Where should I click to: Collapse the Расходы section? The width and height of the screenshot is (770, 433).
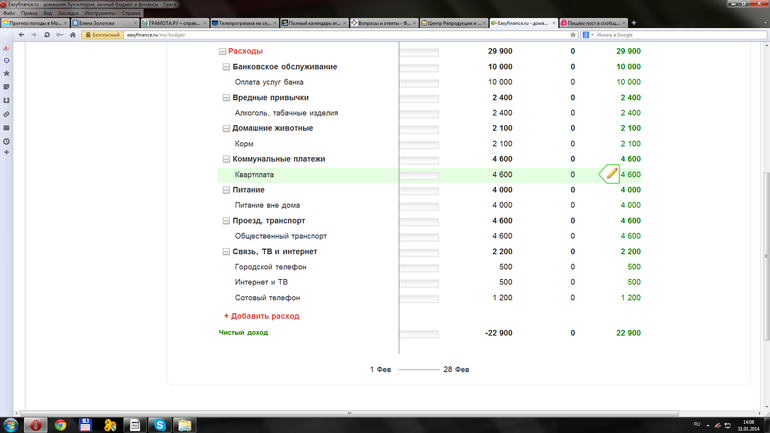coord(222,51)
